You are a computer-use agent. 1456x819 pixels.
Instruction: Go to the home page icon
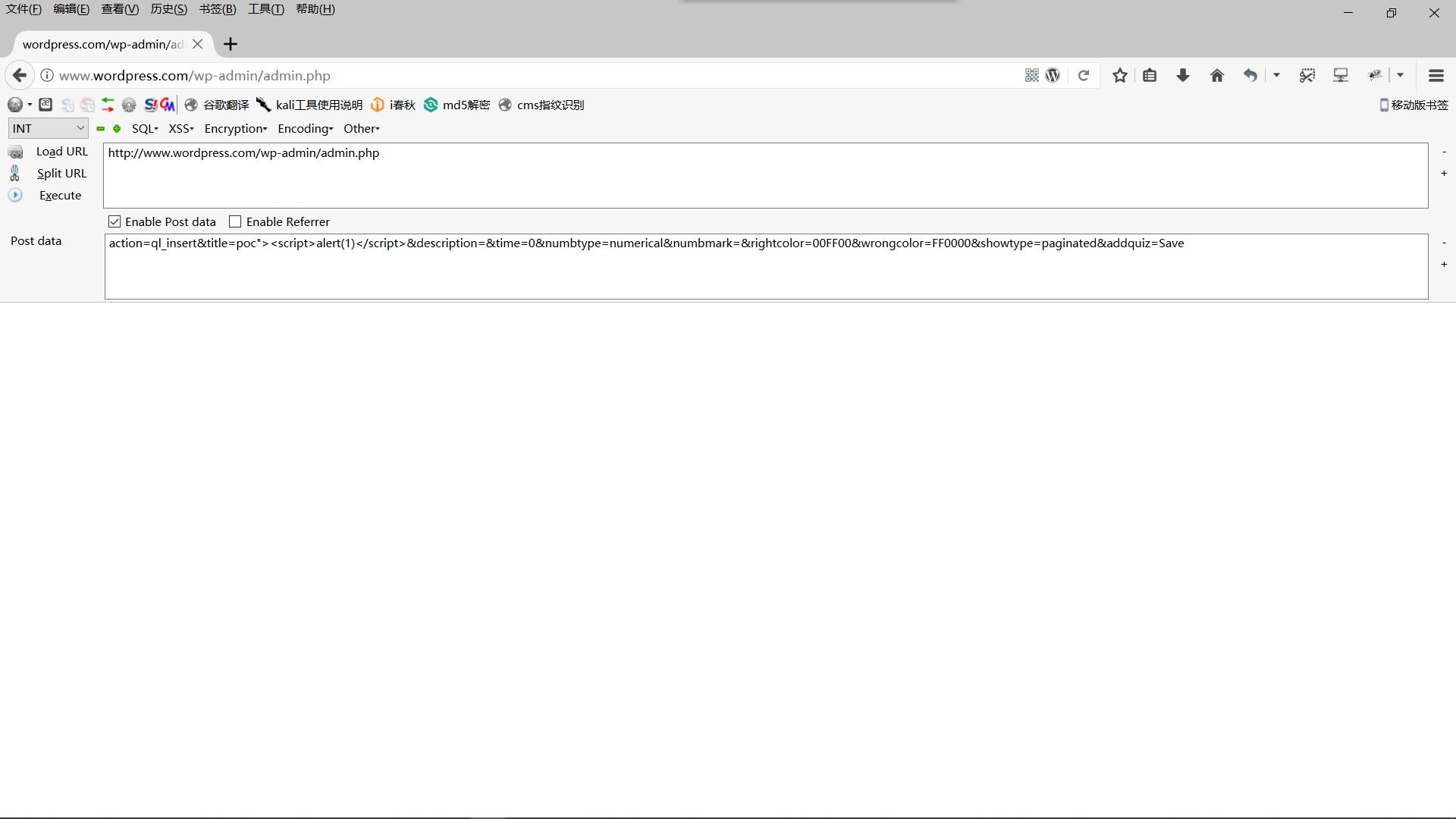pos(1217,75)
